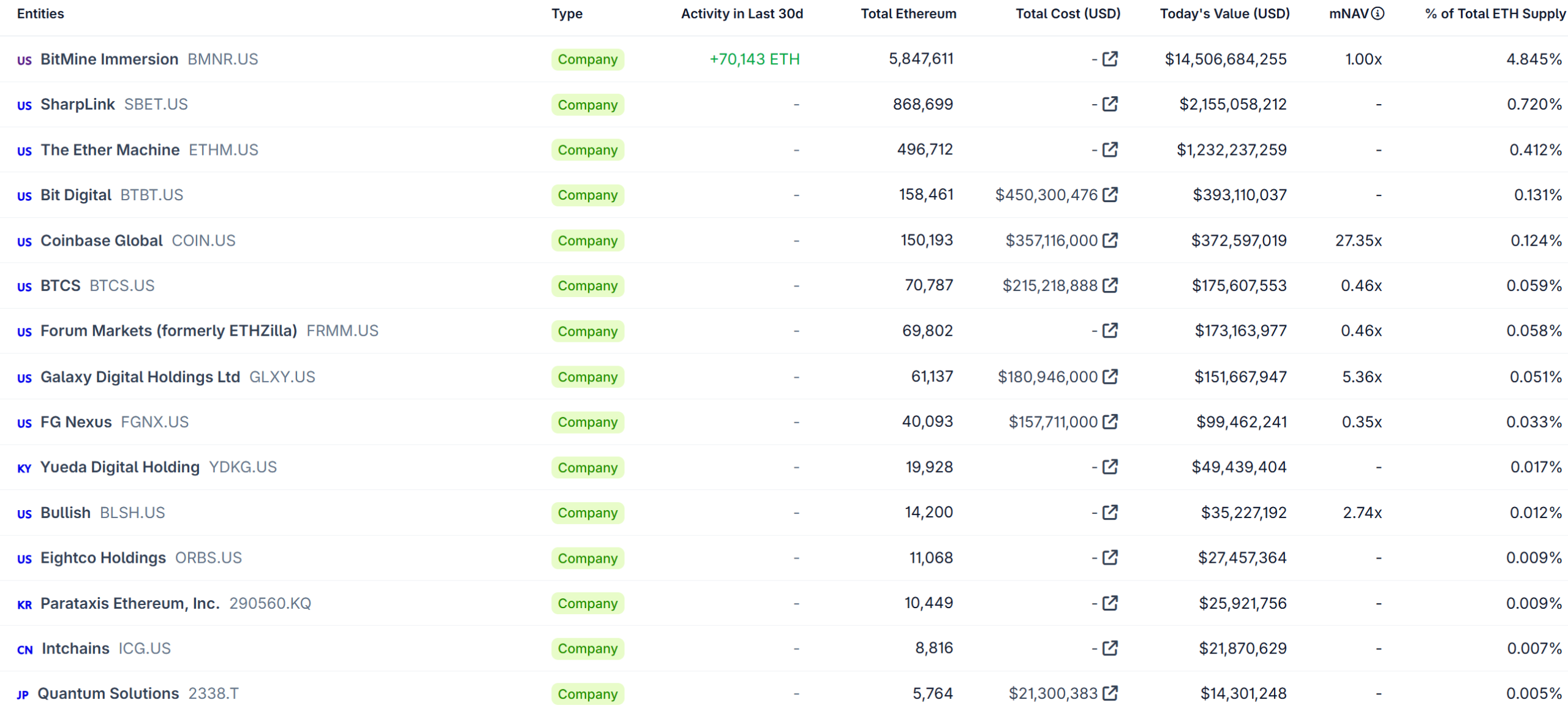Screen dimensions: 1568x711
Task: Click KY country code beside Yueda Digital
Action: pyautogui.click(x=24, y=468)
